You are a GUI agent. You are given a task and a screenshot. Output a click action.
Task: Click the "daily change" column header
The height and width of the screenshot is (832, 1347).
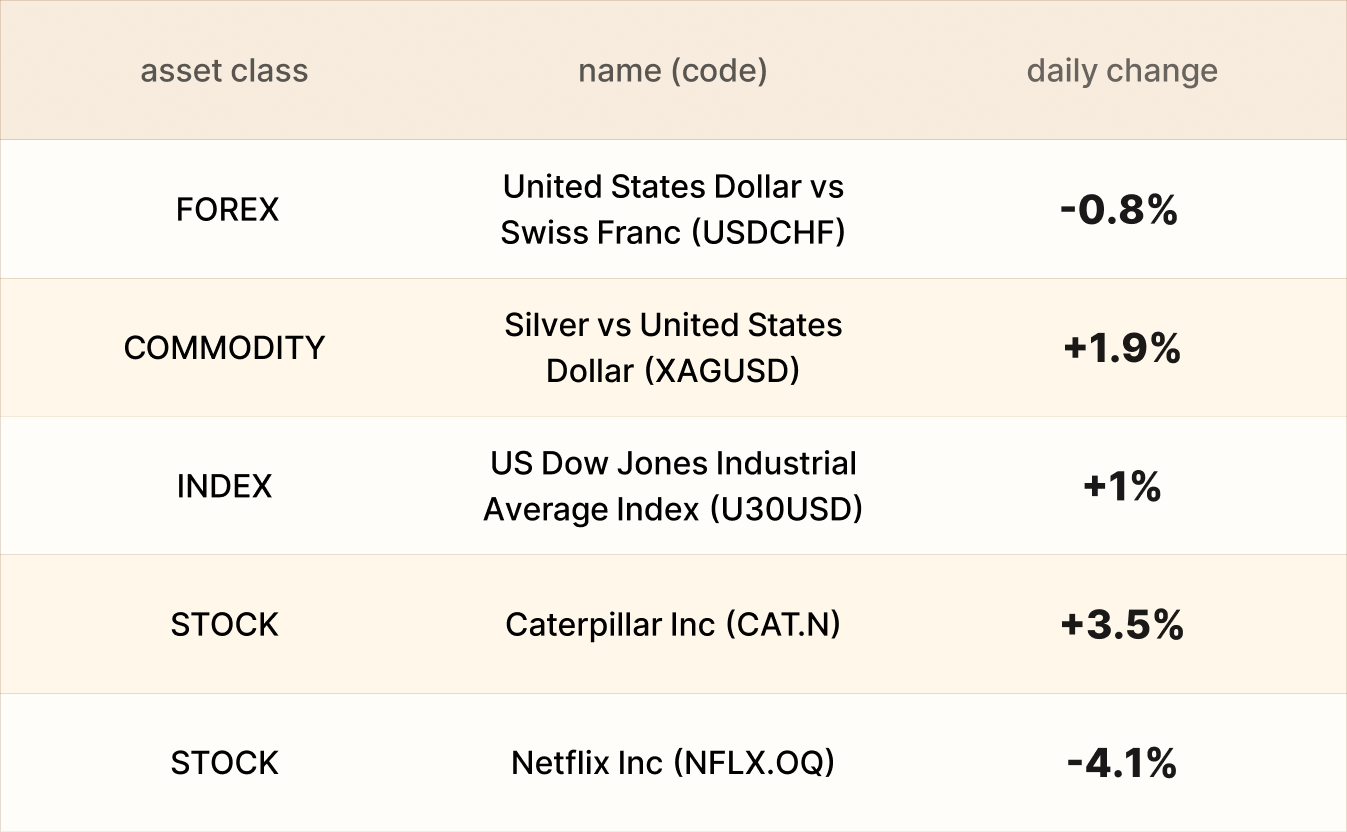pyautogui.click(x=1122, y=71)
